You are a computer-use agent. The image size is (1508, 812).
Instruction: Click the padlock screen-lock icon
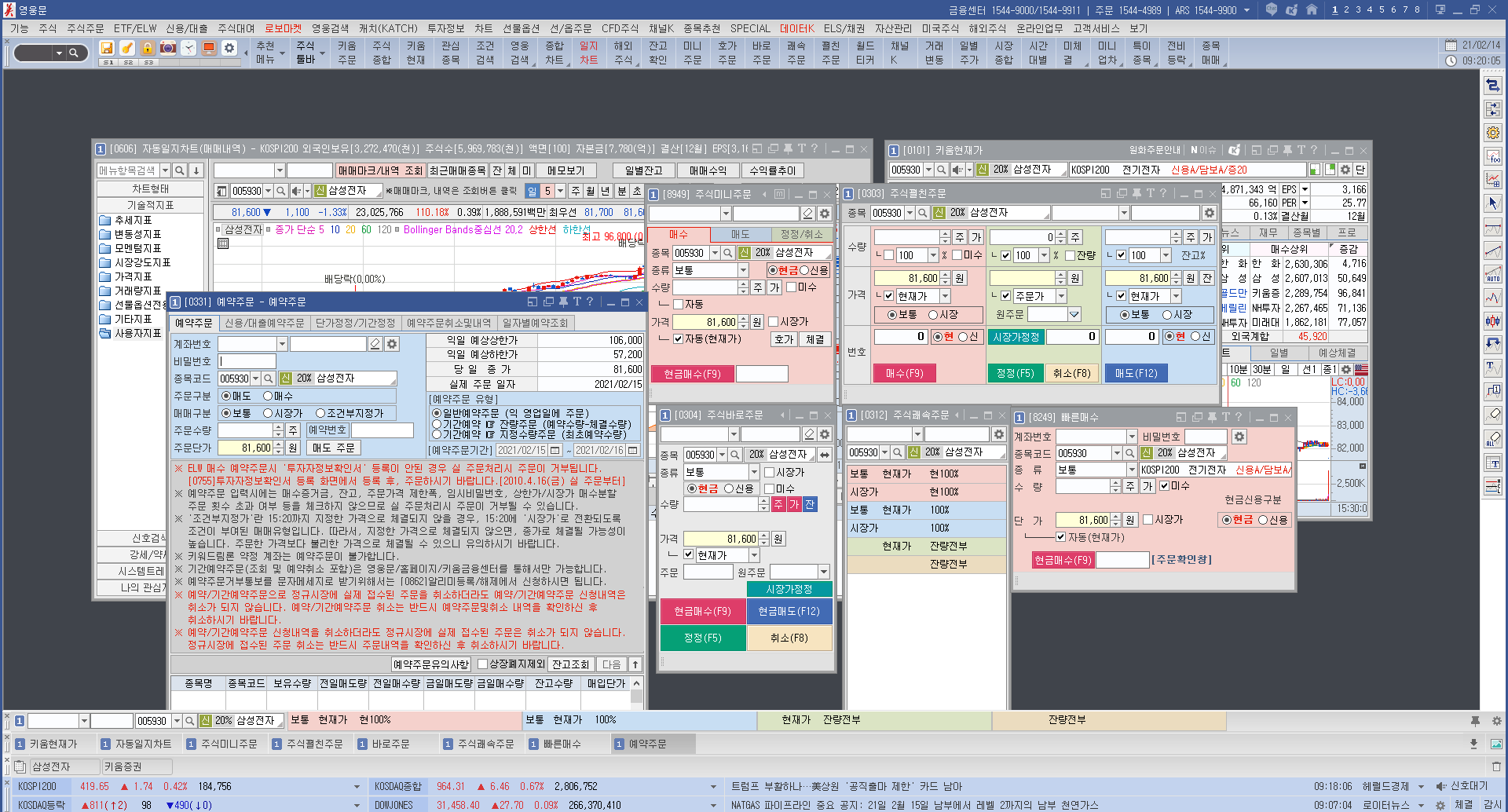pos(148,48)
